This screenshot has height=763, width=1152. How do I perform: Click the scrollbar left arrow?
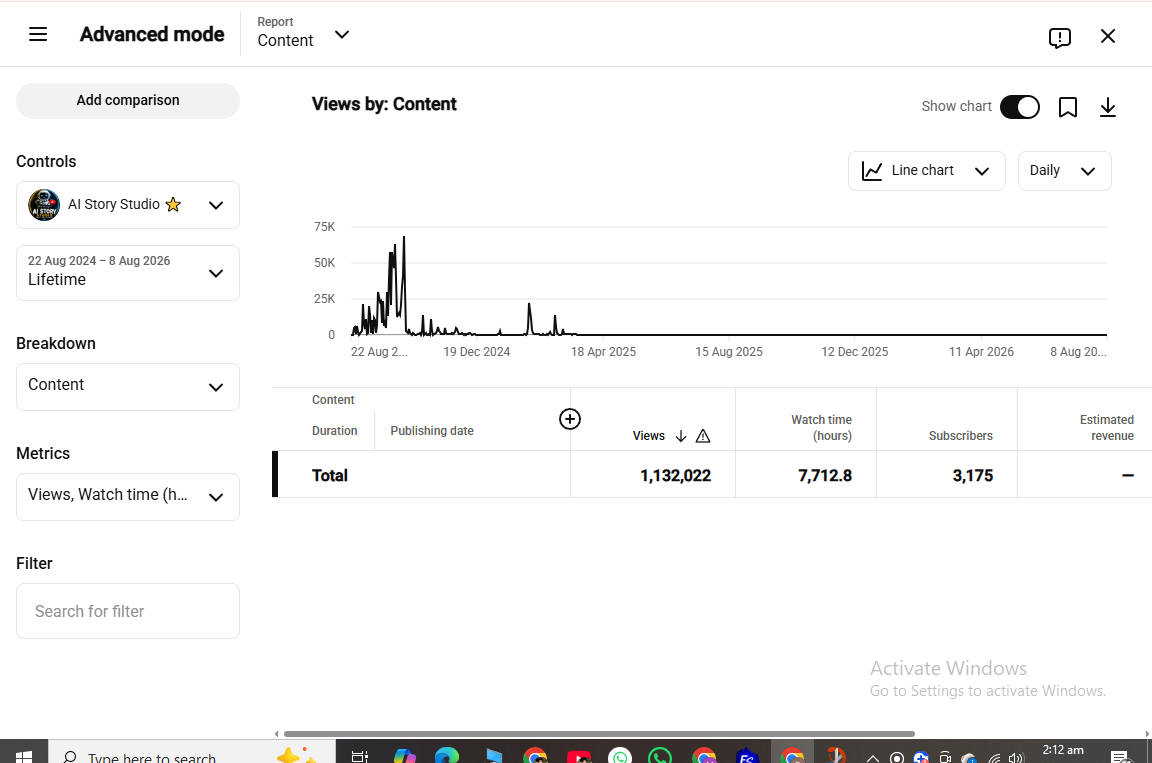coord(276,734)
